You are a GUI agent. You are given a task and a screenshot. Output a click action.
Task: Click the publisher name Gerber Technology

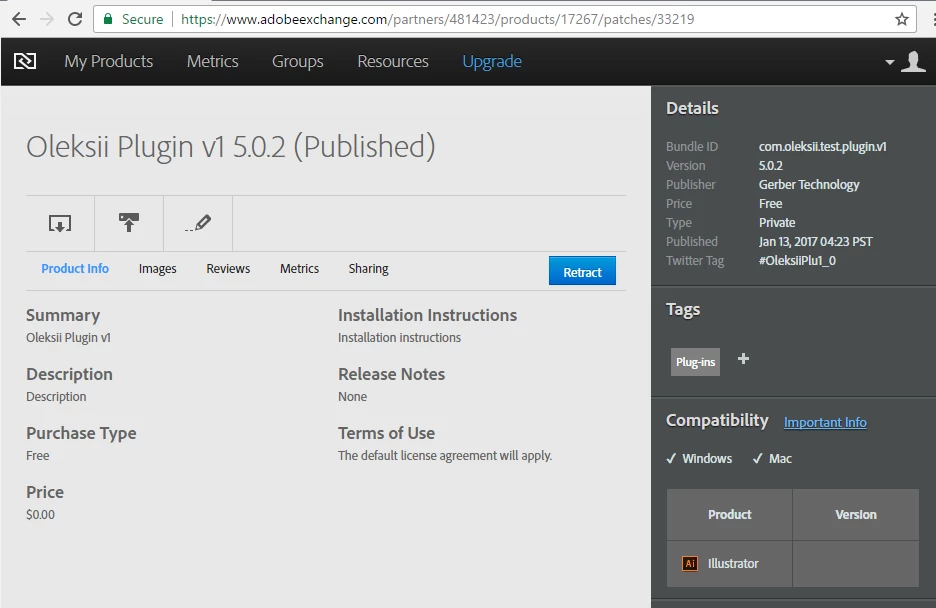(x=809, y=185)
